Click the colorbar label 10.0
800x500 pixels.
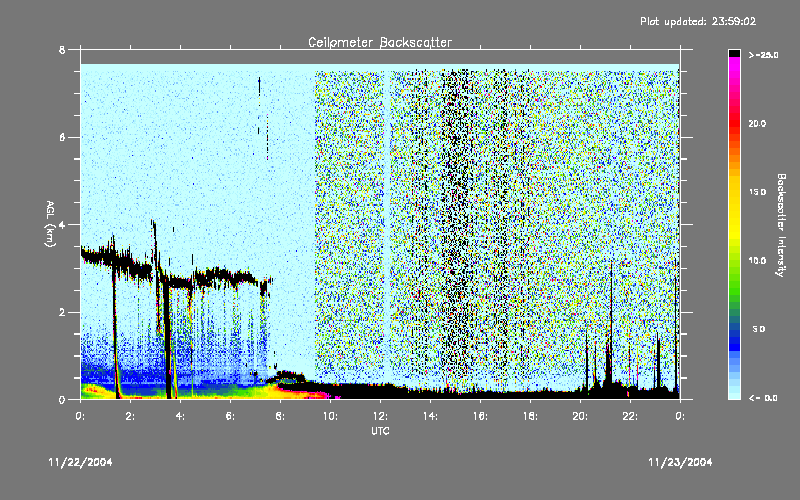[757, 260]
